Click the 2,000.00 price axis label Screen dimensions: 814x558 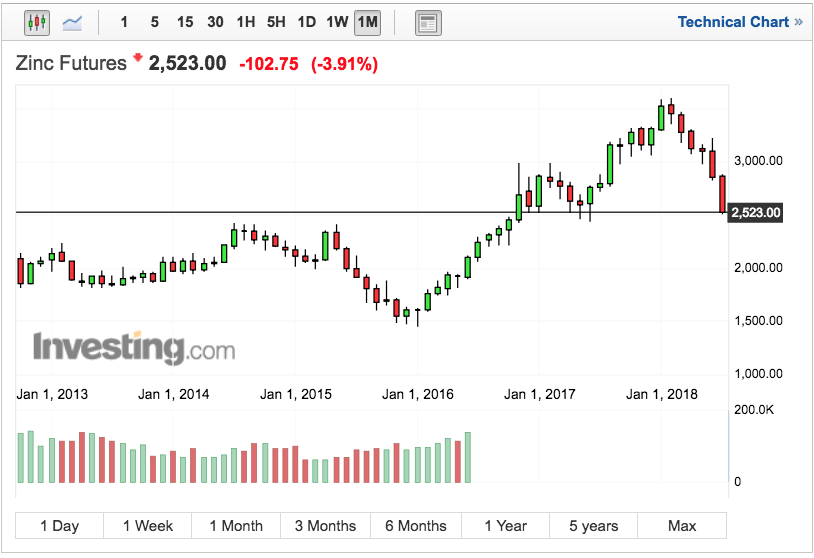coord(758,267)
